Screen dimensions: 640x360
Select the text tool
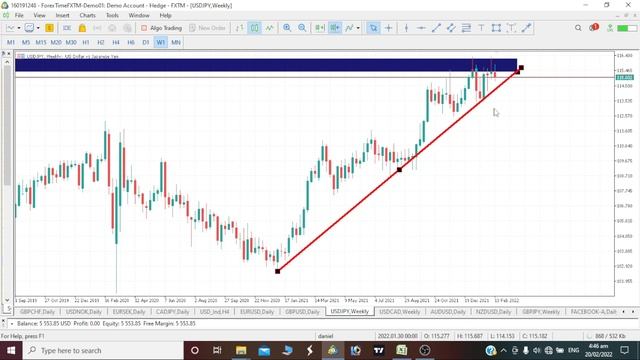tap(481, 28)
